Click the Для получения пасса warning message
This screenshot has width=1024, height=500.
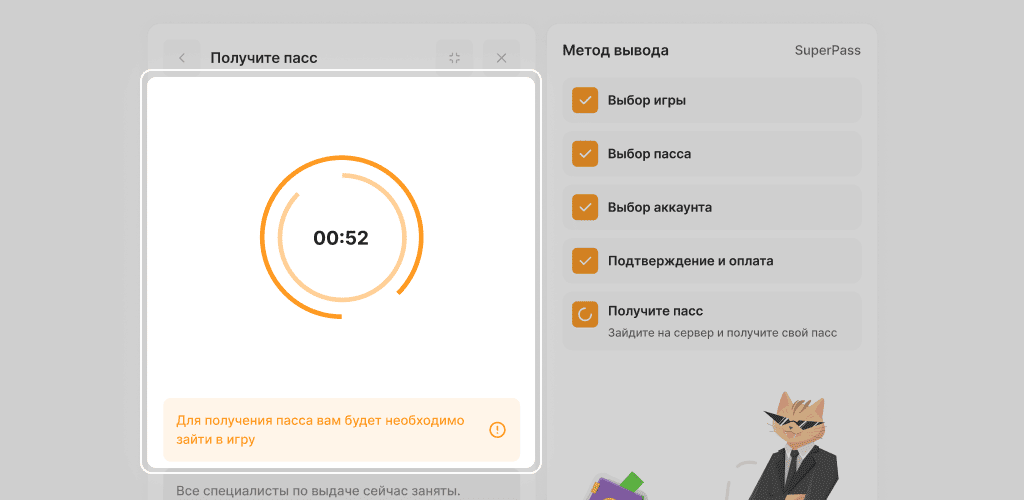click(x=320, y=430)
